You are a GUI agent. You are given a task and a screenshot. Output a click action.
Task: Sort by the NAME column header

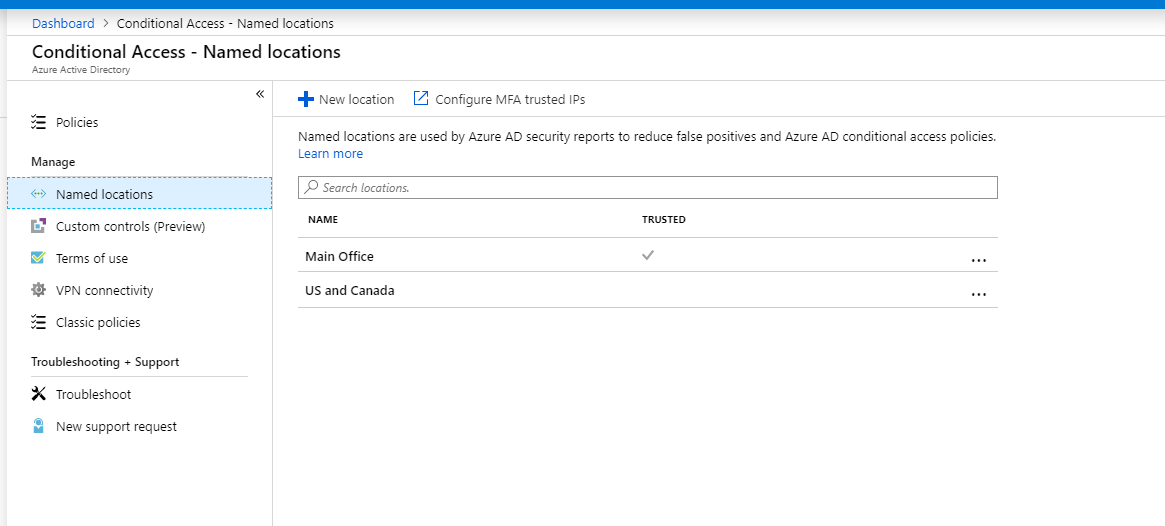323,220
